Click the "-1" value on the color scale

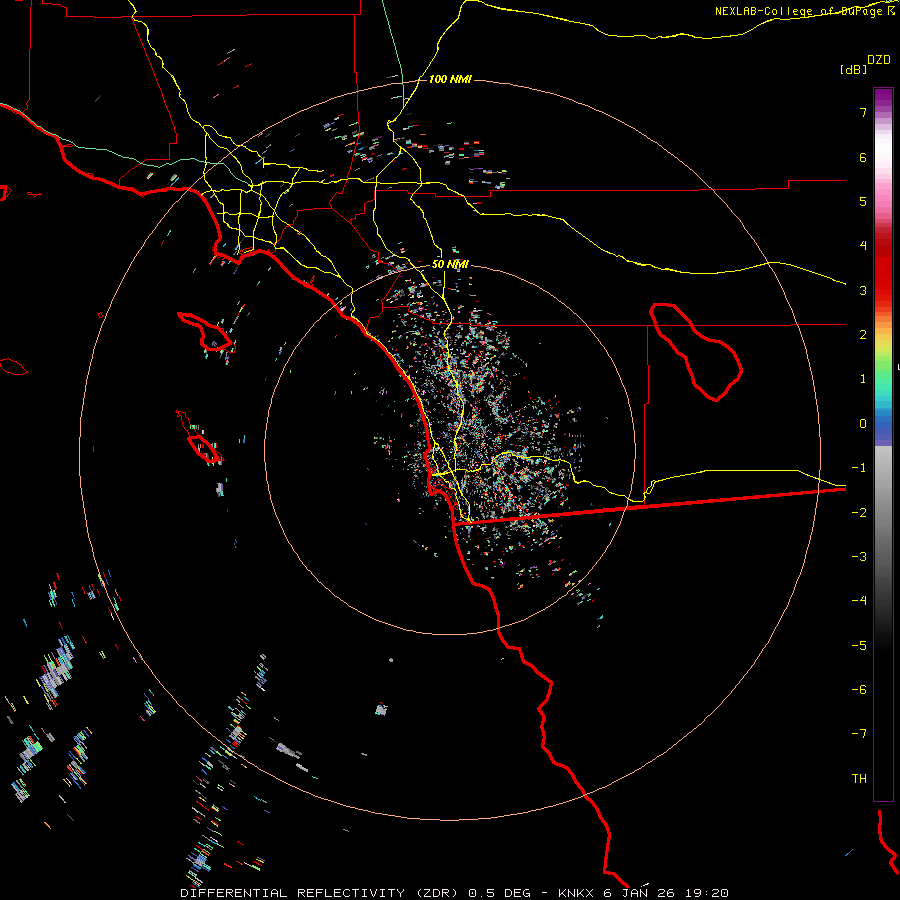859,468
